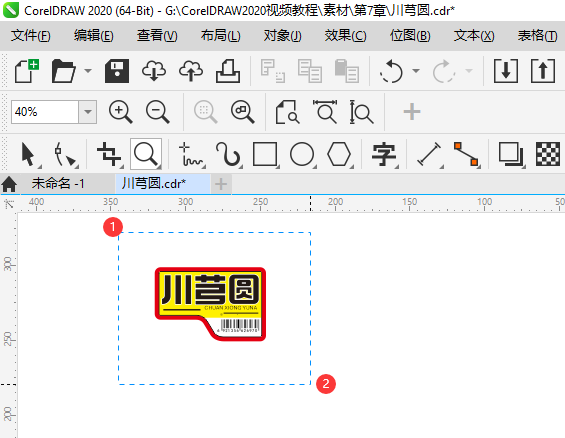The height and width of the screenshot is (438, 565).
Task: Click the Import icon
Action: tap(506, 71)
